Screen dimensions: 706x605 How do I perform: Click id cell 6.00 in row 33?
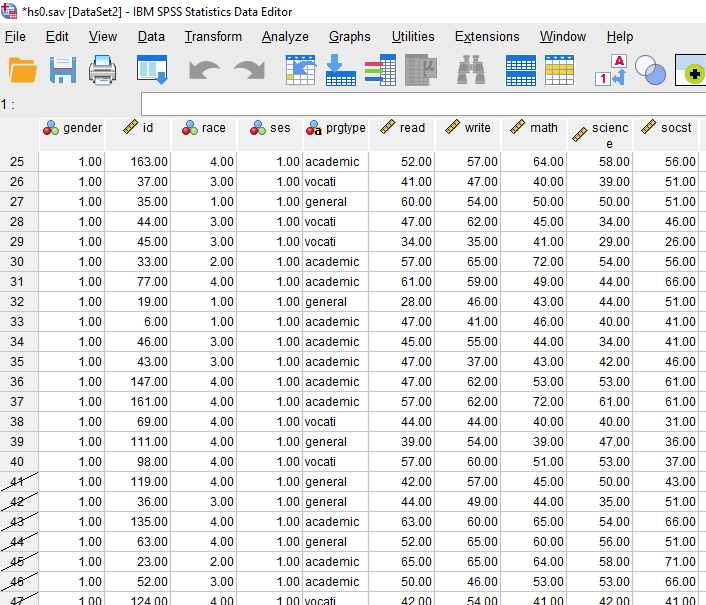[x=138, y=322]
